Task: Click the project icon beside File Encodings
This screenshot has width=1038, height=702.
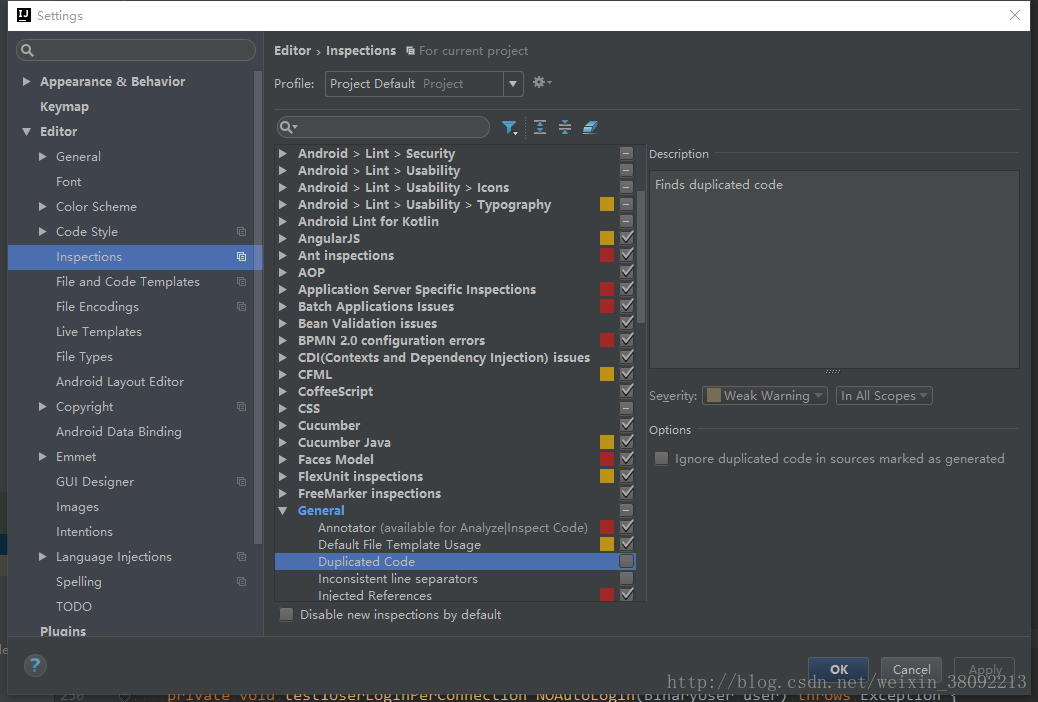Action: (x=242, y=307)
